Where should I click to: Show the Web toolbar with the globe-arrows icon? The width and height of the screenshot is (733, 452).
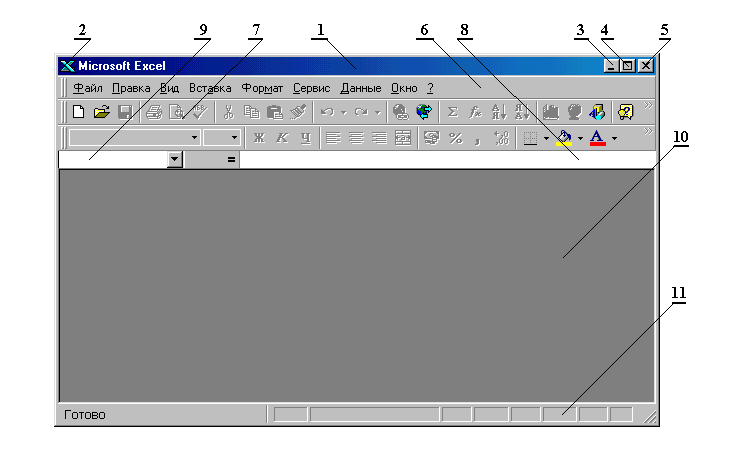[x=424, y=112]
